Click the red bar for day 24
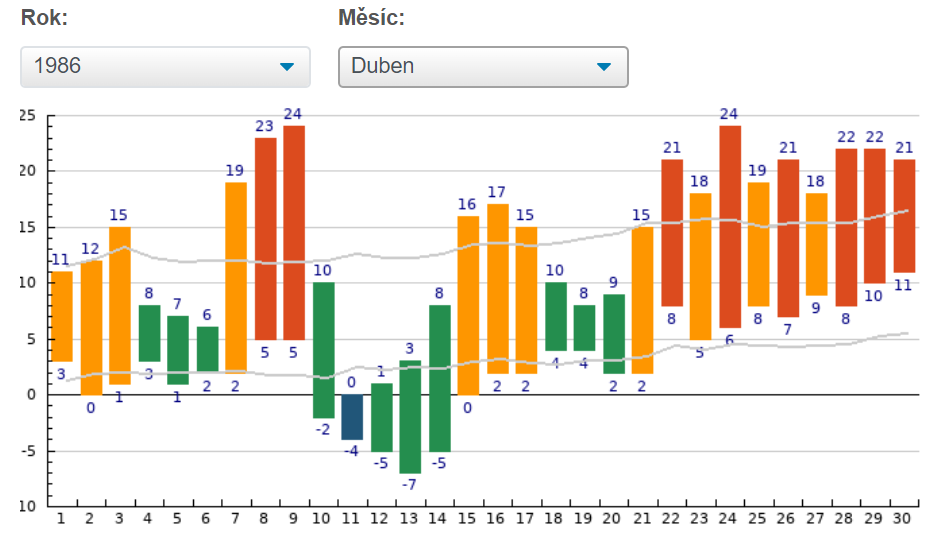 [x=730, y=226]
